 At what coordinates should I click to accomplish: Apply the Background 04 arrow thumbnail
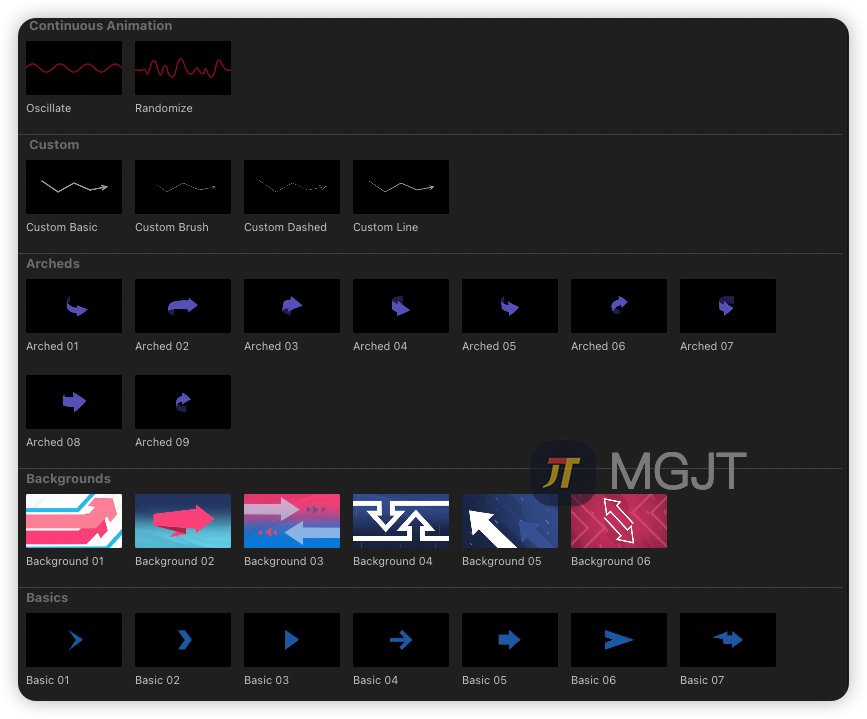pos(401,521)
